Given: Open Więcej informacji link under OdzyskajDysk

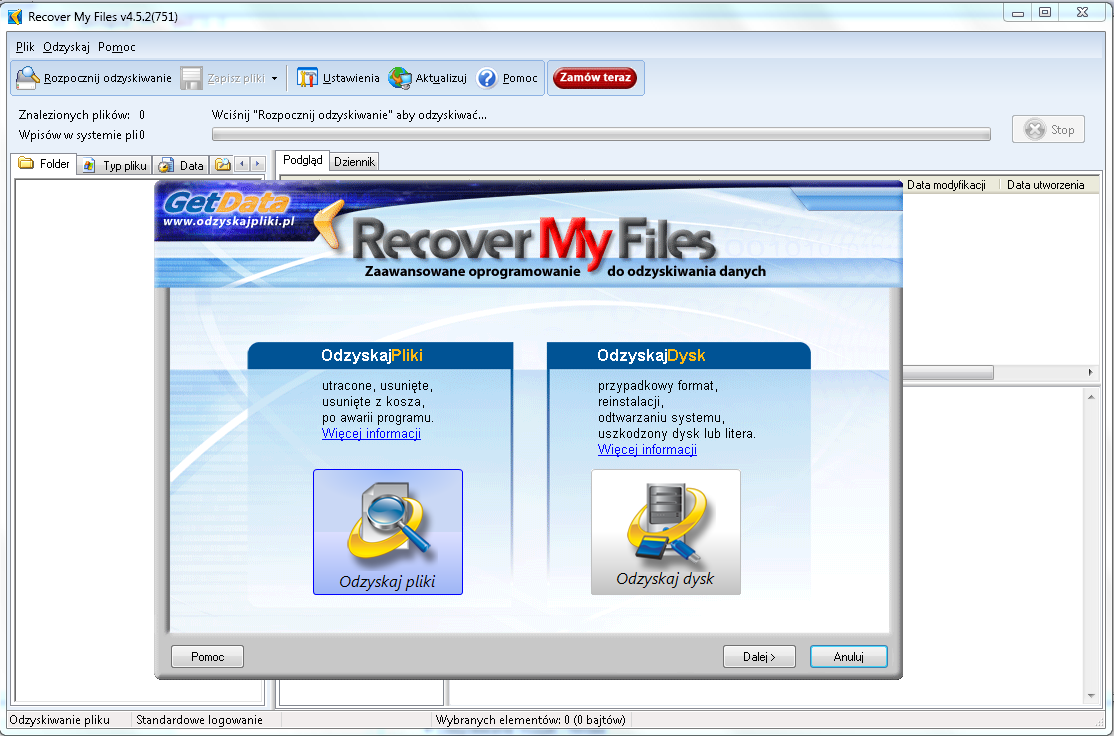Looking at the screenshot, I should coord(647,450).
